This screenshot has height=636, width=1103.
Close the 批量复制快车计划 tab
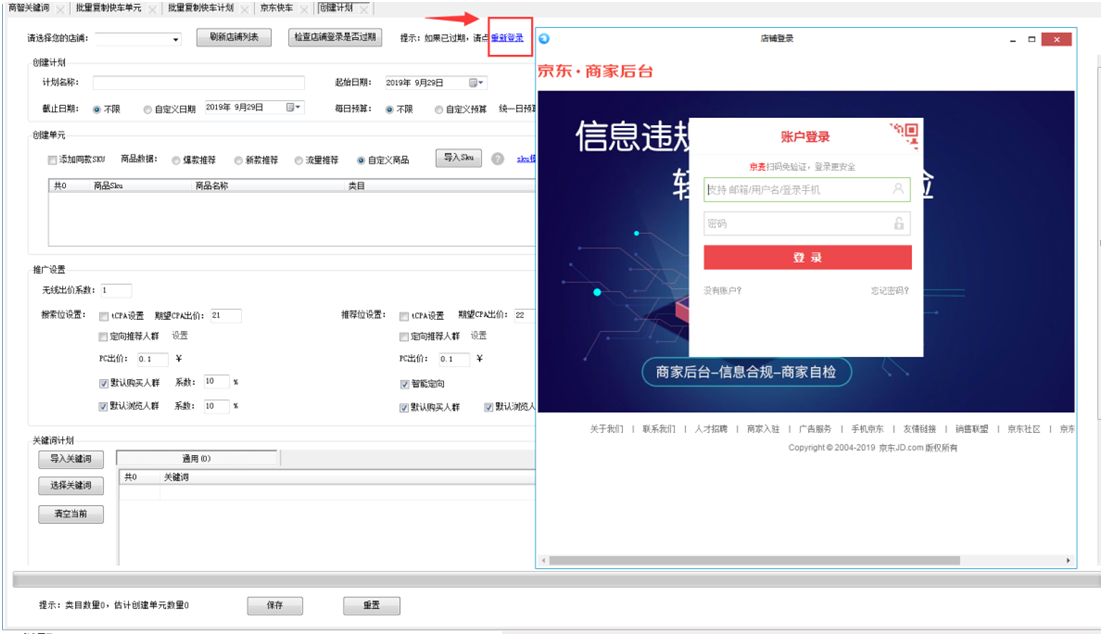[244, 9]
